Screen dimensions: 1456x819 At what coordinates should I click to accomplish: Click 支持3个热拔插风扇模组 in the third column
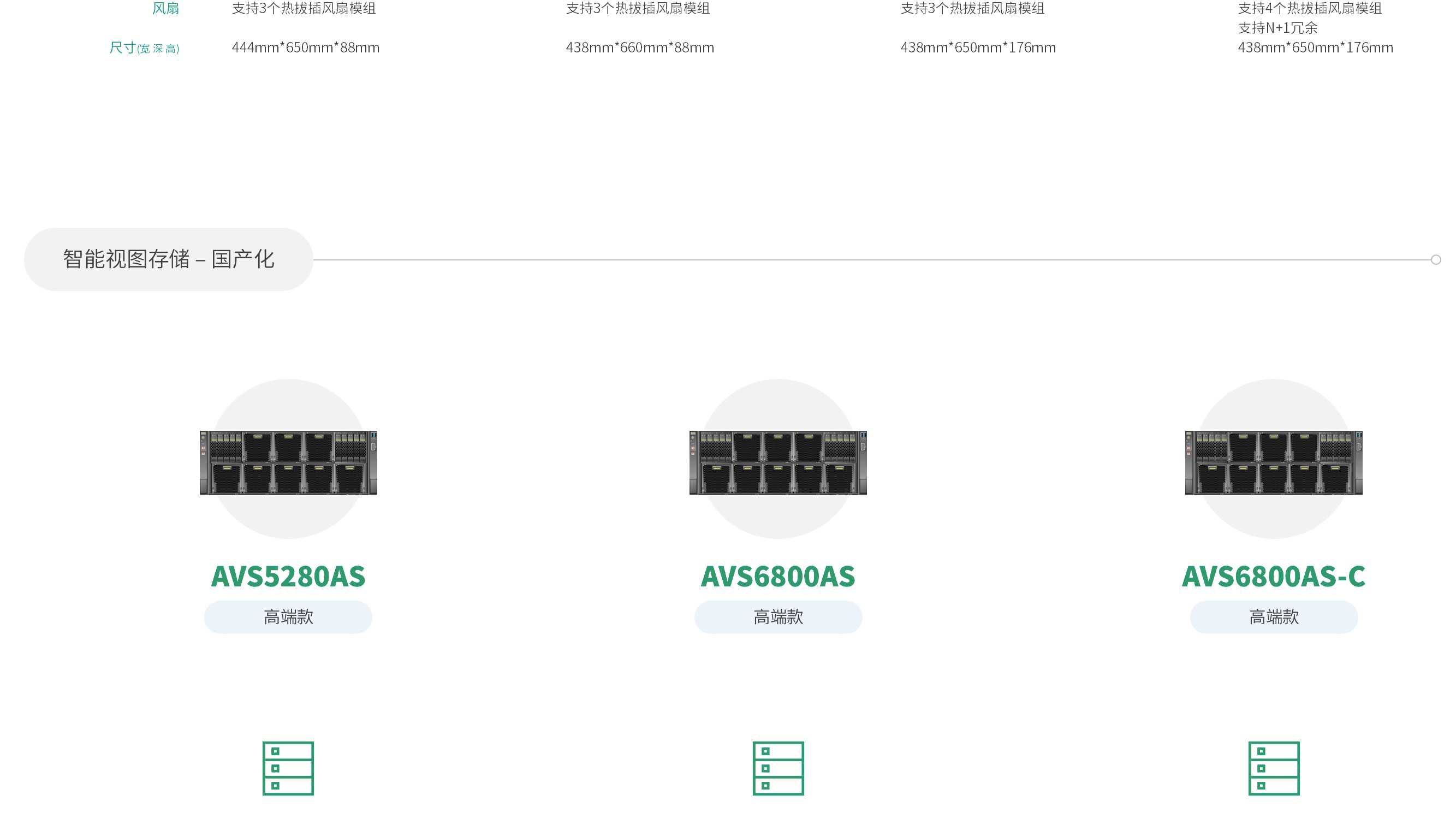coord(972,9)
